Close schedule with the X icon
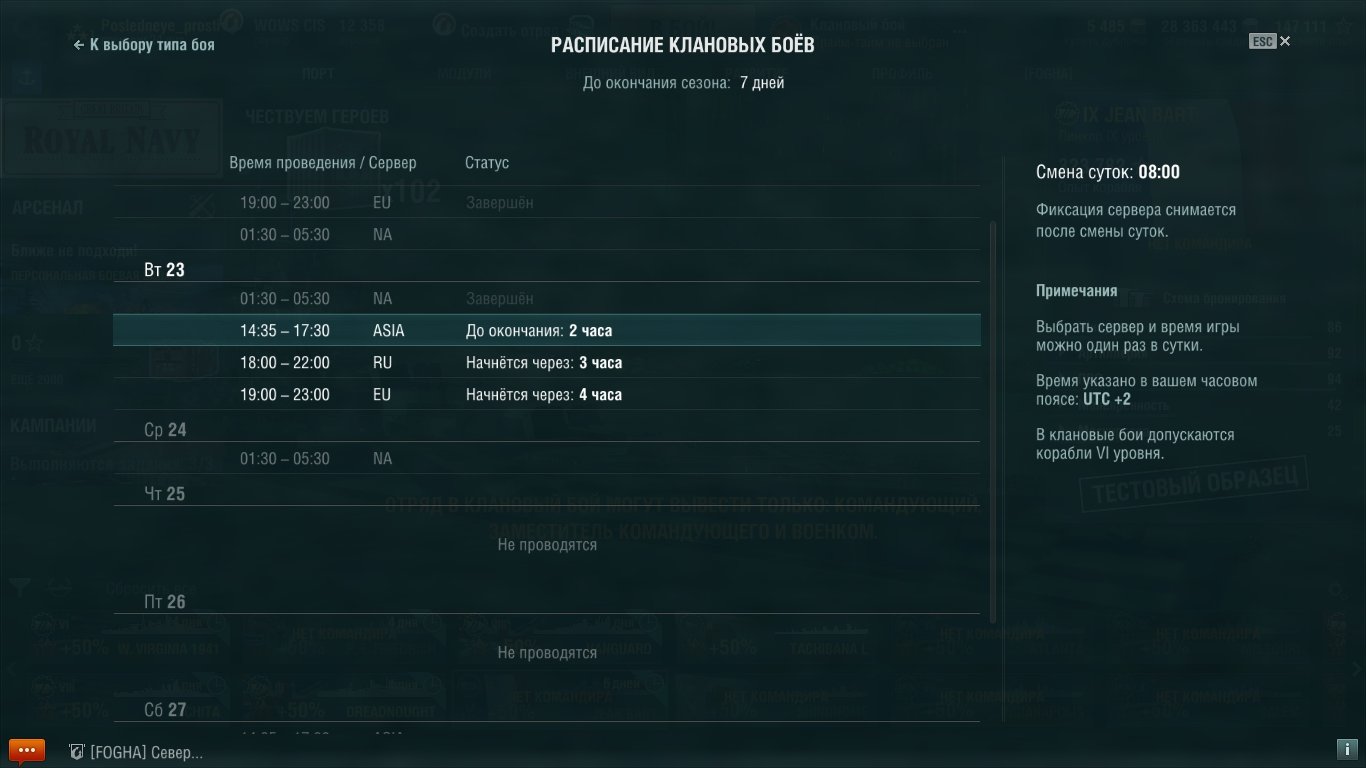Image resolution: width=1366 pixels, height=768 pixels. [x=1285, y=41]
